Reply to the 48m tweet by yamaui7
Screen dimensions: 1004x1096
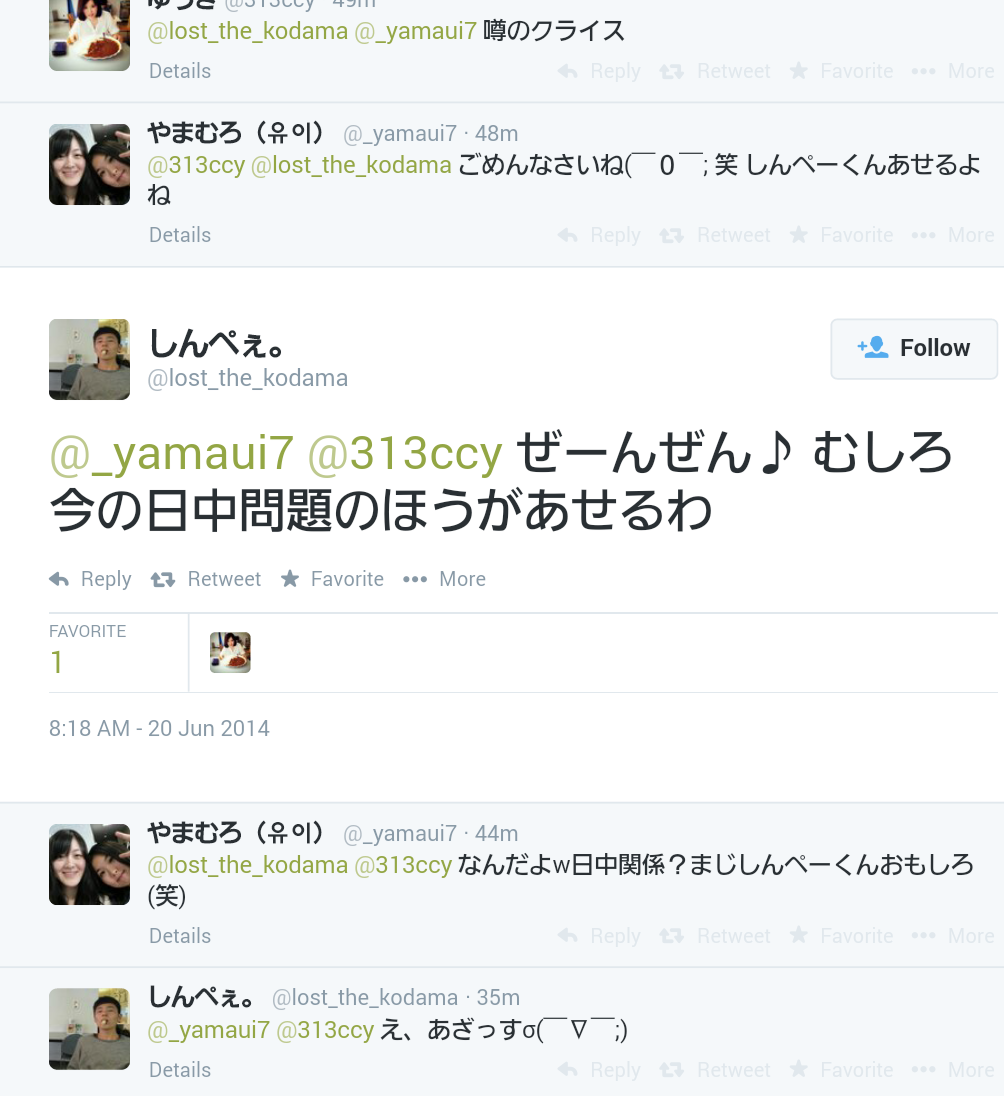pyautogui.click(x=599, y=235)
